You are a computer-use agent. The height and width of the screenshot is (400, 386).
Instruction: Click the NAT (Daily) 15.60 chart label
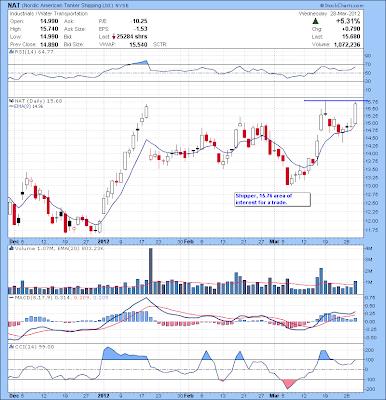coord(38,101)
